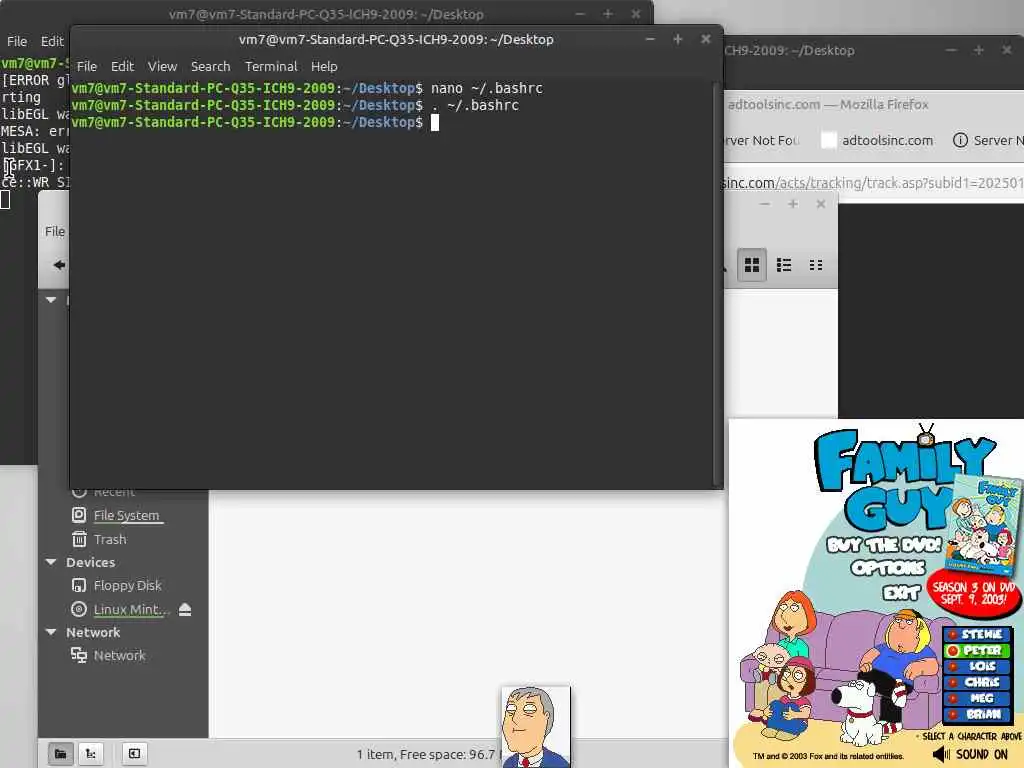The width and height of the screenshot is (1024, 768).
Task: Click front terminal title bar
Action: 396,39
